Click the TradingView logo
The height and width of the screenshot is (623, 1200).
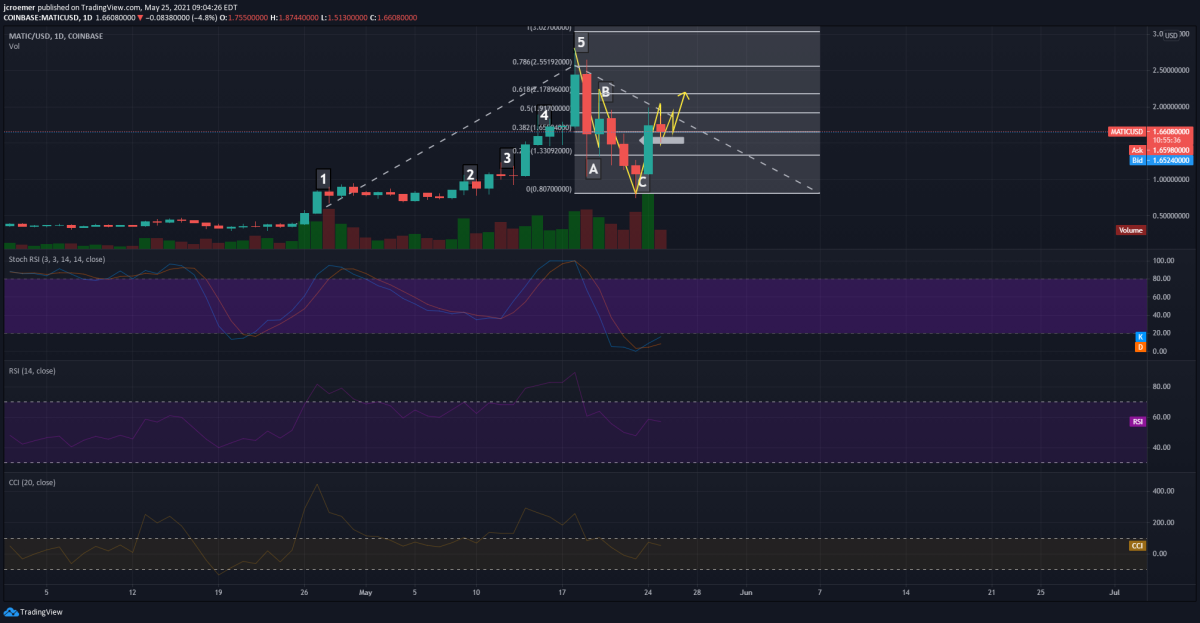pyautogui.click(x=28, y=612)
